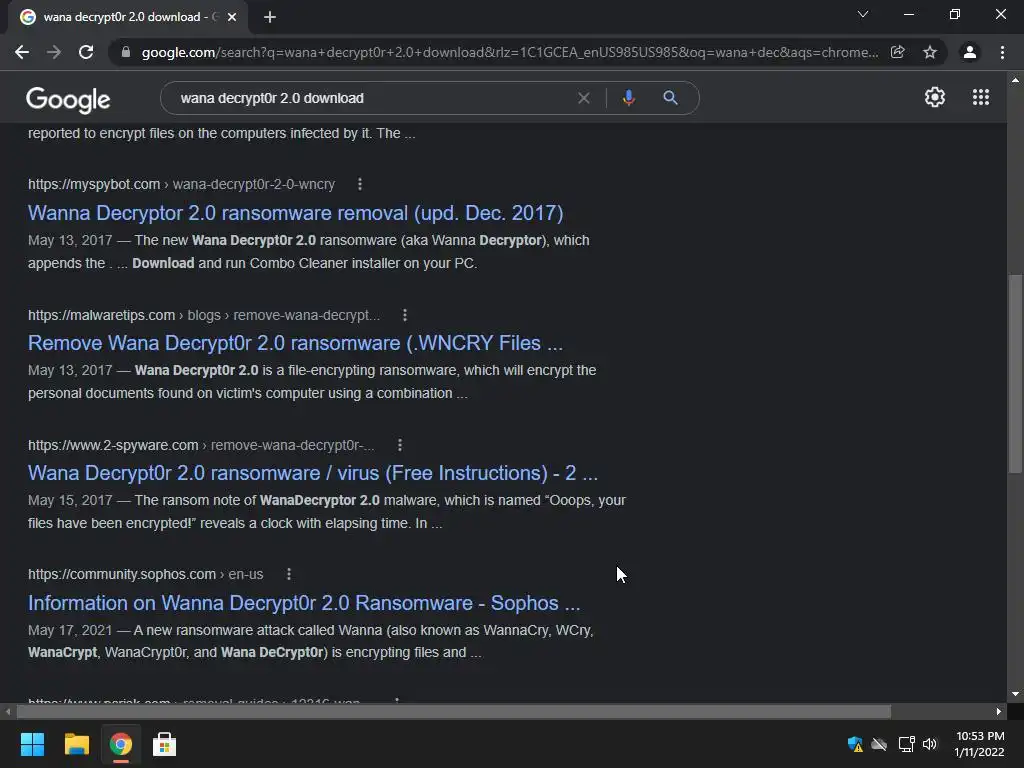
Task: Open options for 2-spyware.com result
Action: [x=400, y=445]
